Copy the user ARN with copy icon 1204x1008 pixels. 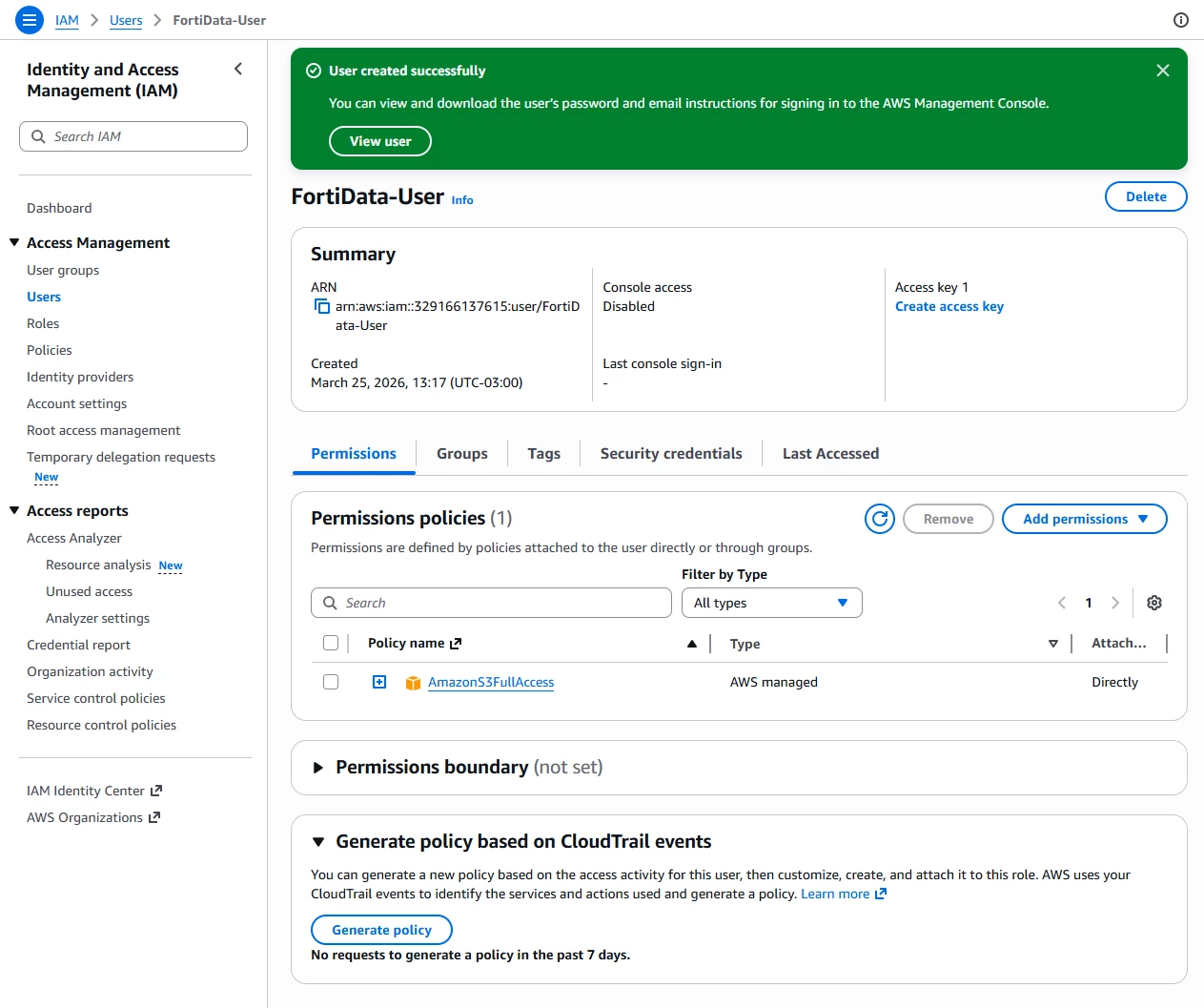tap(322, 306)
